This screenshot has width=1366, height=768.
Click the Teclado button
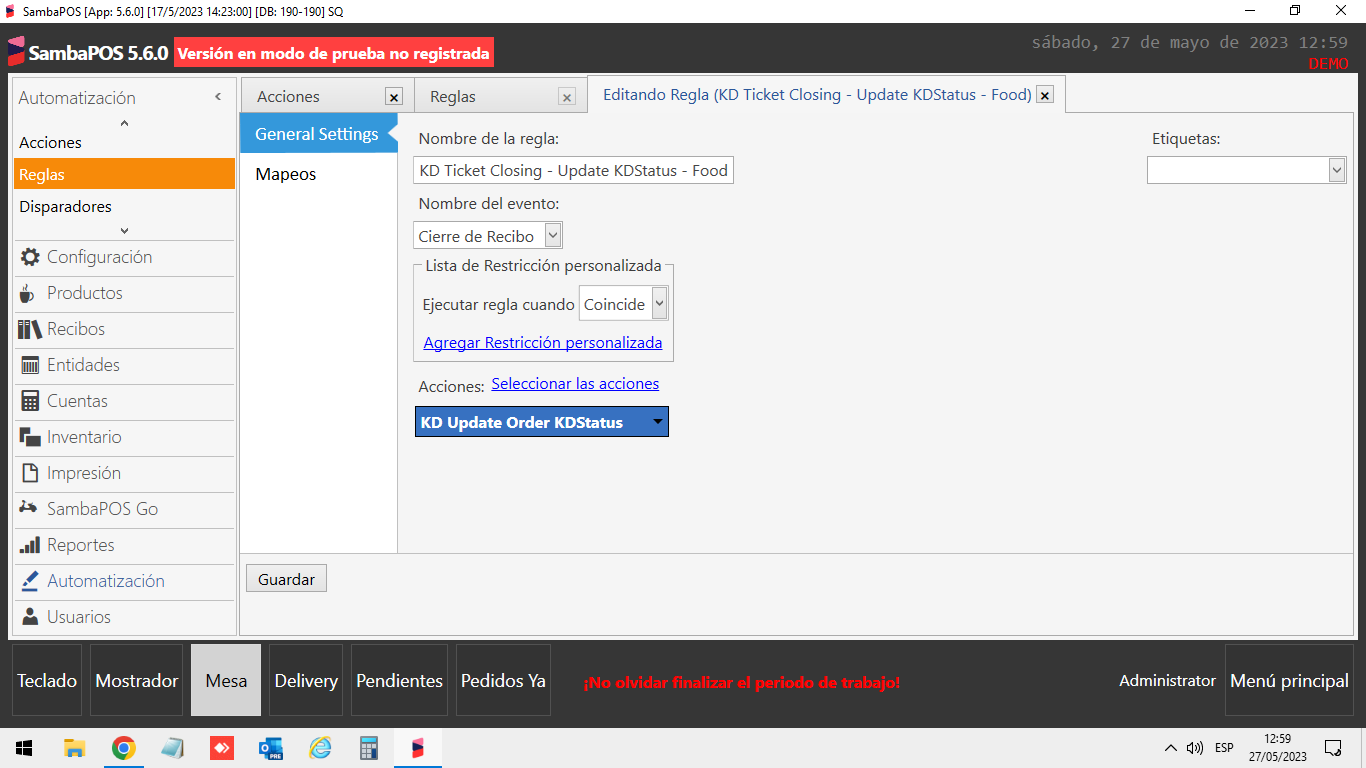[x=47, y=680]
